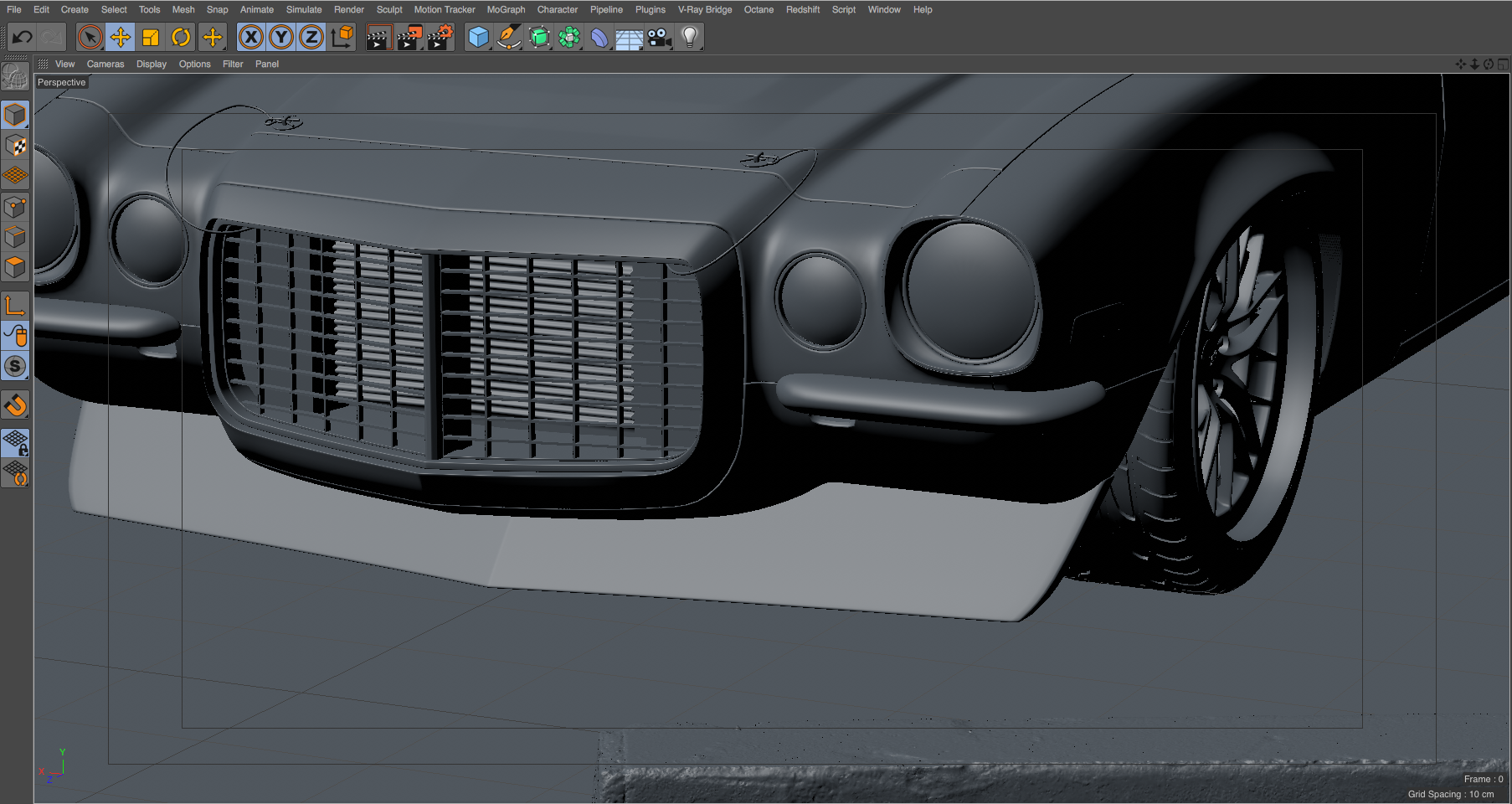This screenshot has width=1512, height=804.
Task: Toggle Z-axis lock
Action: 311,38
